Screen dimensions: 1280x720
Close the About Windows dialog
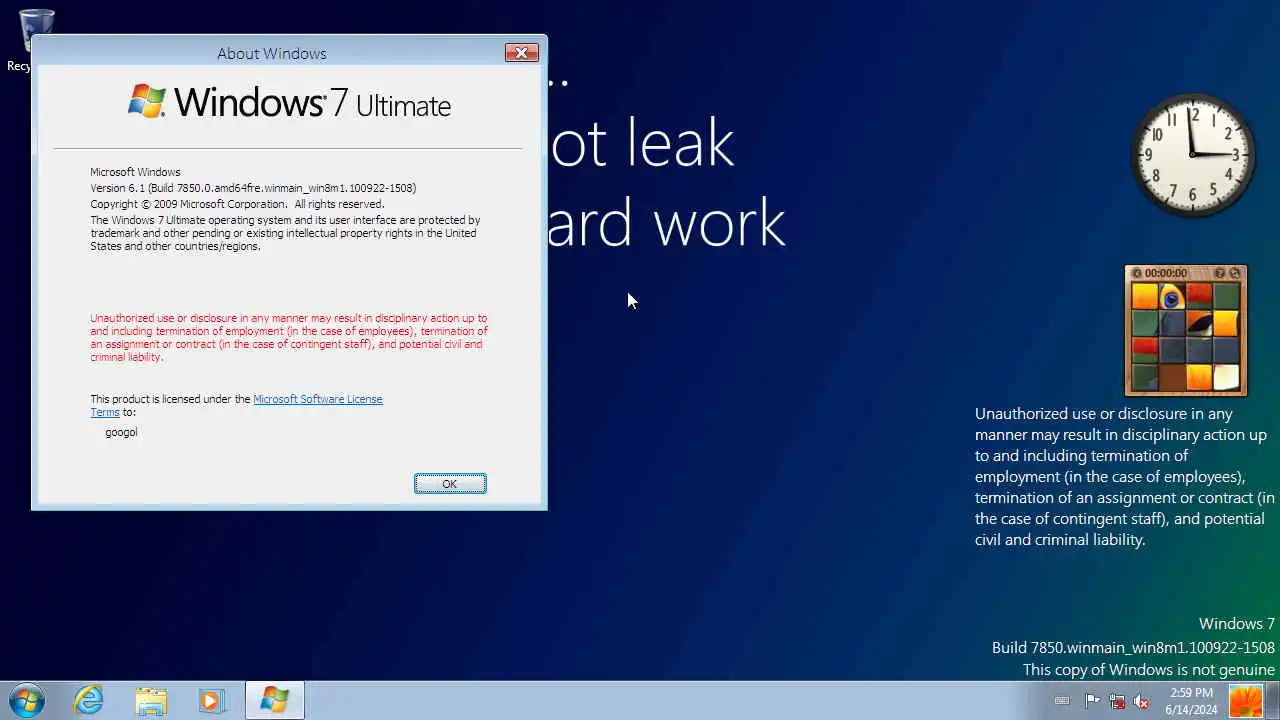521,53
